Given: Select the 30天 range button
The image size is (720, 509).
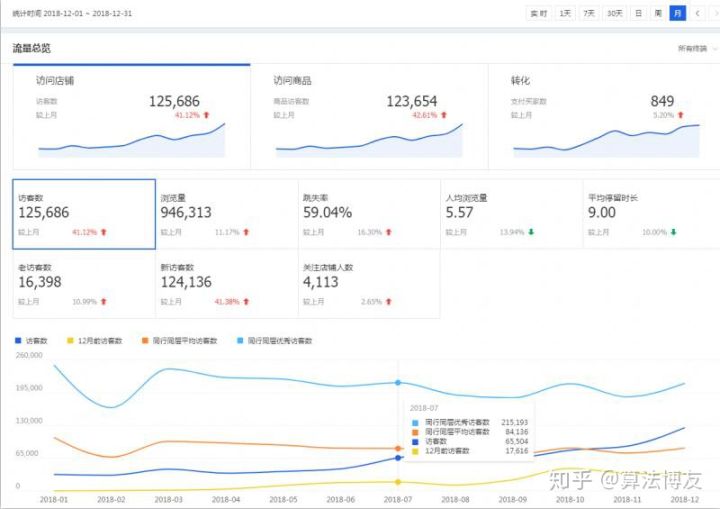Looking at the screenshot, I should tap(614, 13).
